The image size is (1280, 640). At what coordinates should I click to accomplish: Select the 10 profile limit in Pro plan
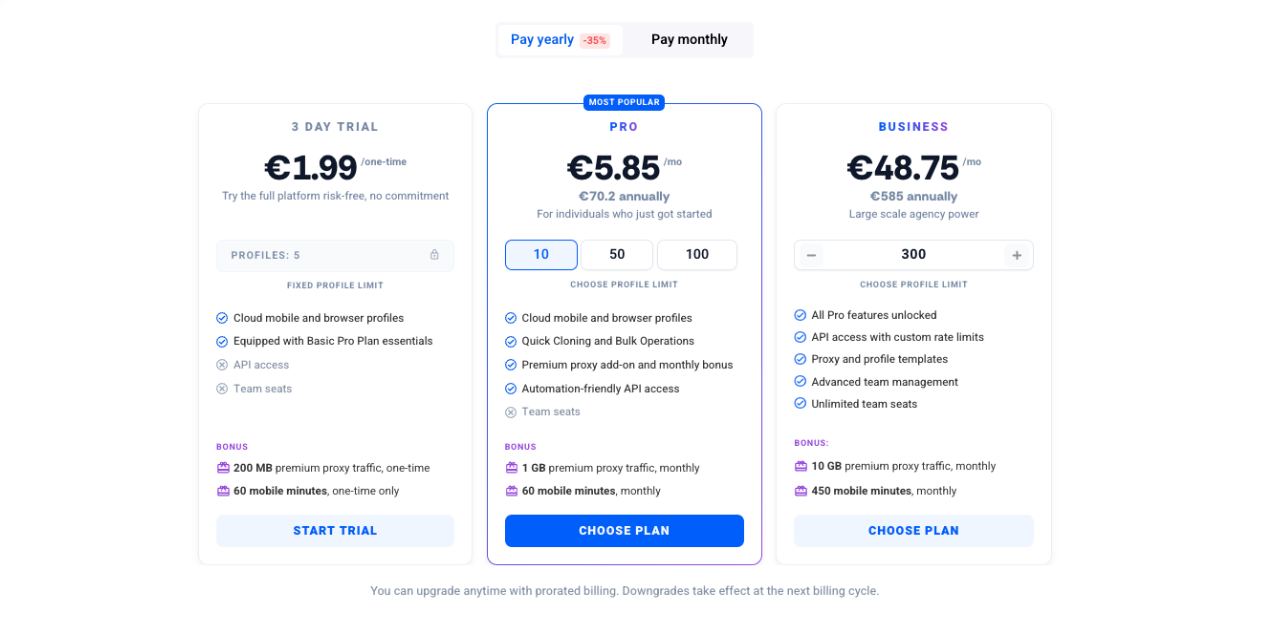[x=541, y=254]
